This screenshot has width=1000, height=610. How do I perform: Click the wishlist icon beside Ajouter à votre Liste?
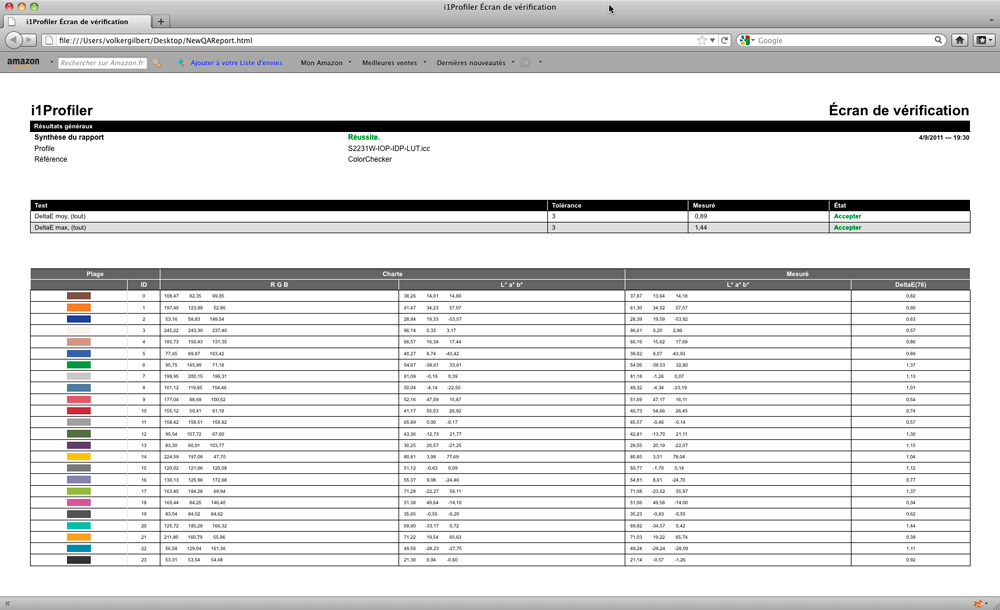(x=181, y=63)
